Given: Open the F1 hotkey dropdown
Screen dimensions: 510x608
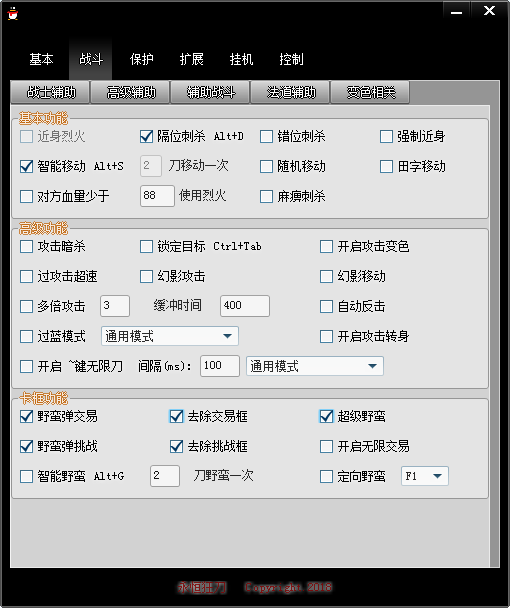Looking at the screenshot, I should point(425,476).
